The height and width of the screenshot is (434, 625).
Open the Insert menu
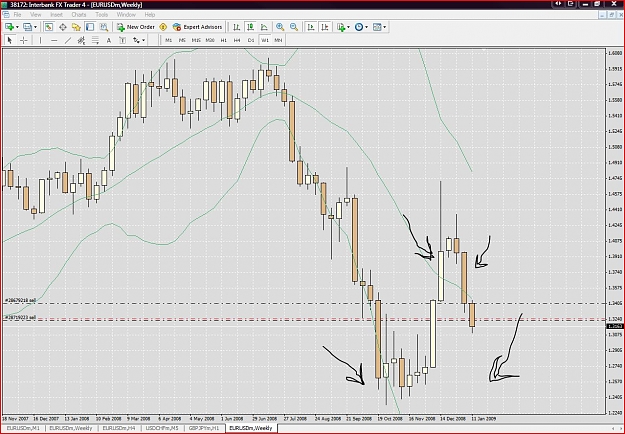(x=56, y=15)
